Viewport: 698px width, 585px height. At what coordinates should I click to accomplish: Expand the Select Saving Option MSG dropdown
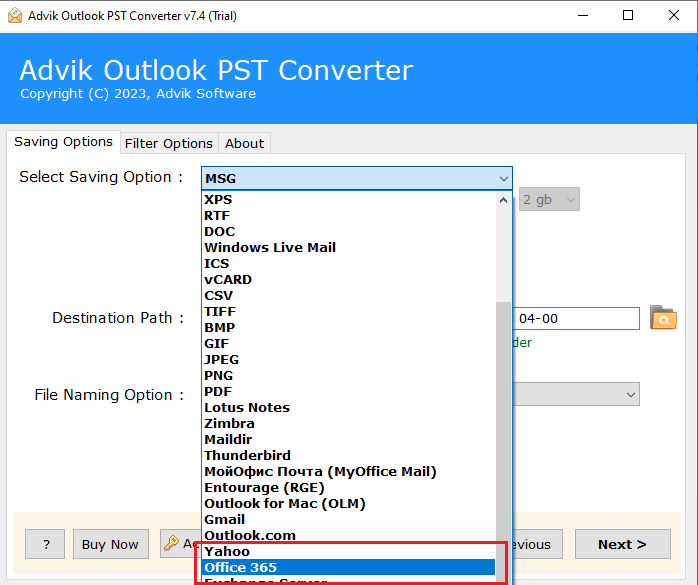pos(357,179)
